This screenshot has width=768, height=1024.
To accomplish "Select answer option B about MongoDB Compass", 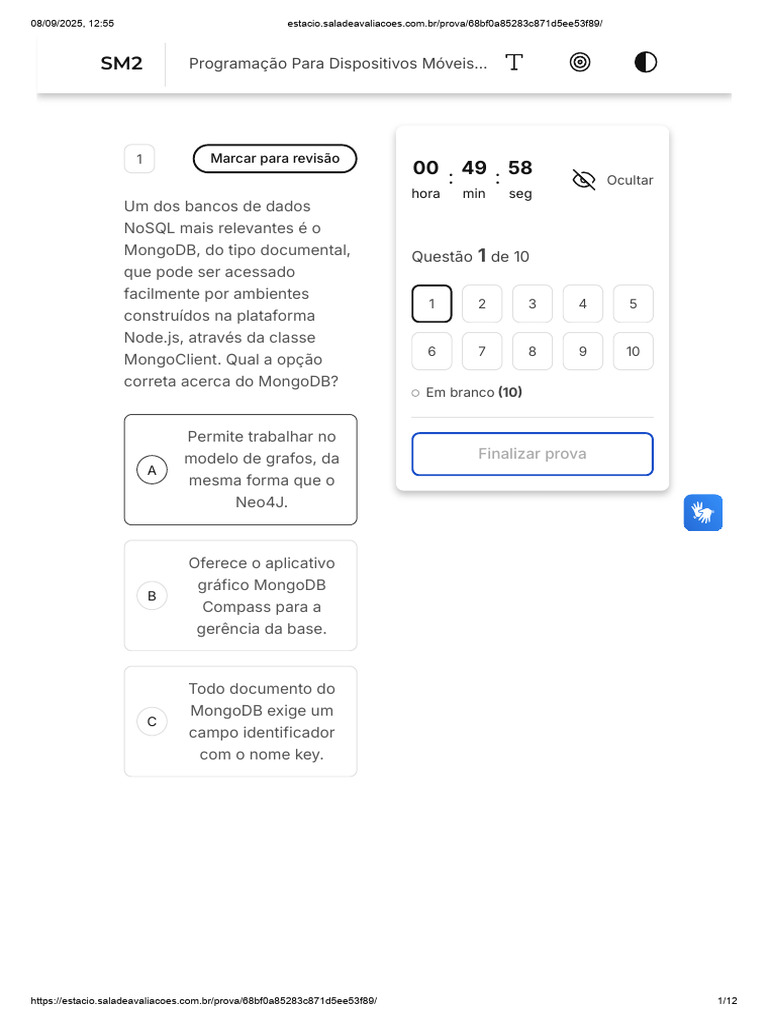I will 240,596.
